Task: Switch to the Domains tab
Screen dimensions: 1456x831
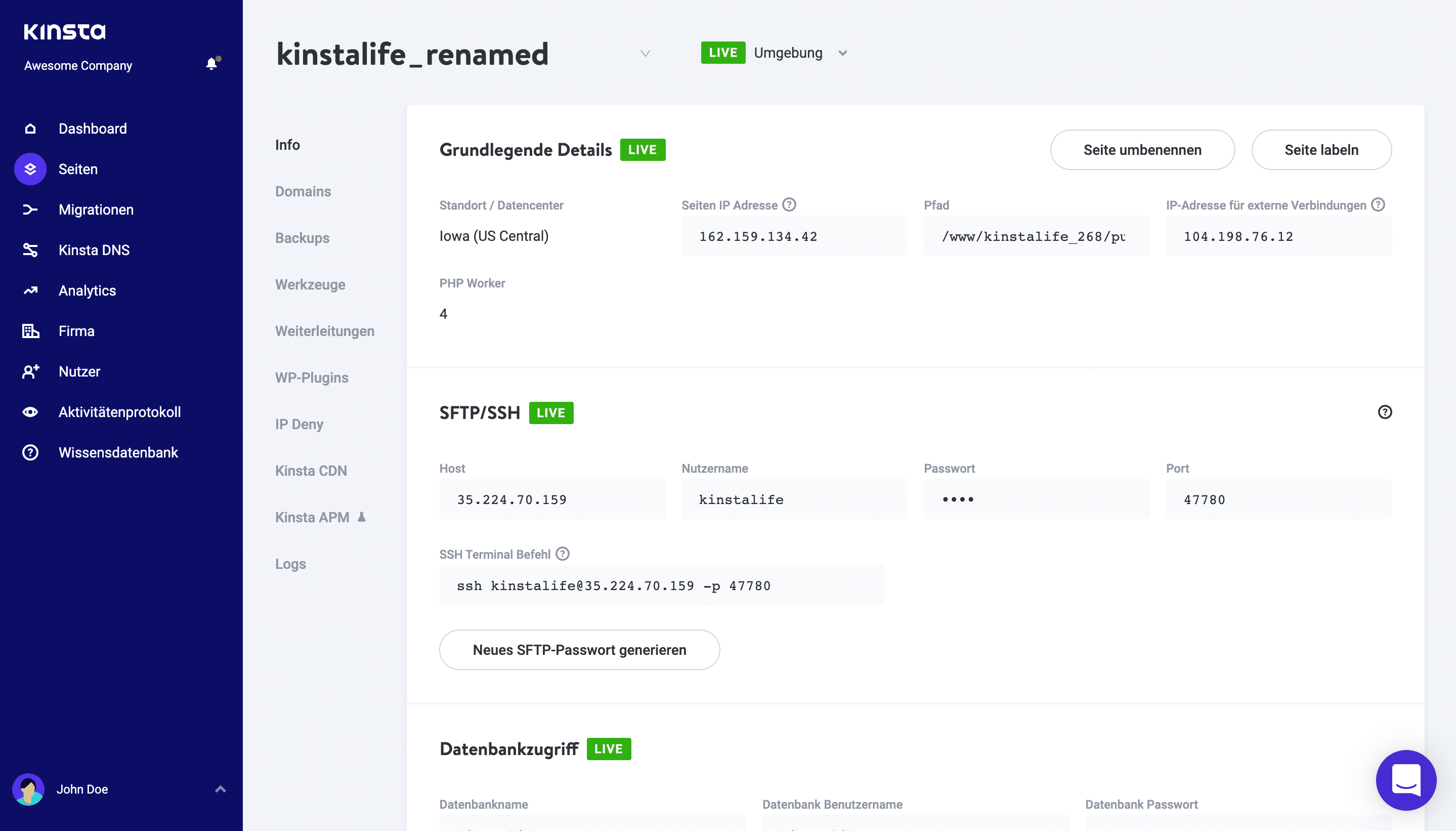Action: click(x=303, y=191)
